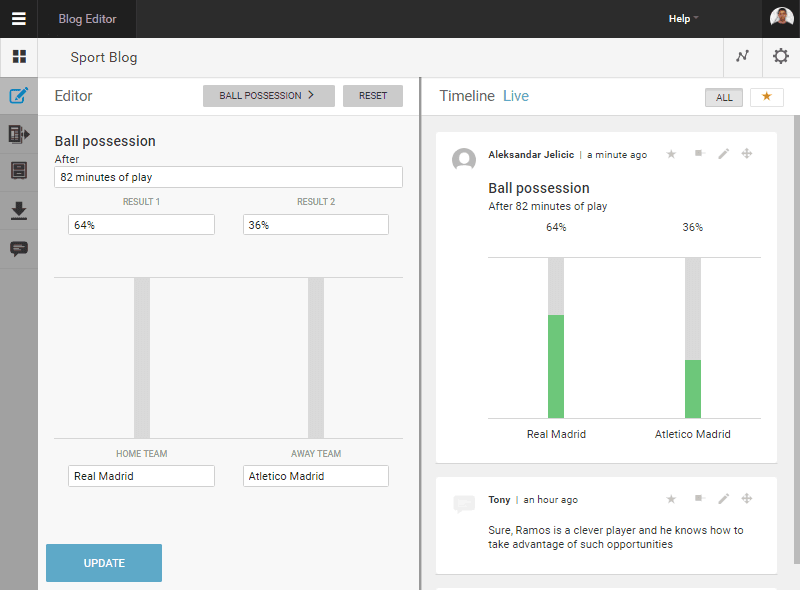The image size is (800, 590).
Task: Edit the Result 2 field showing 36%
Action: click(x=315, y=225)
